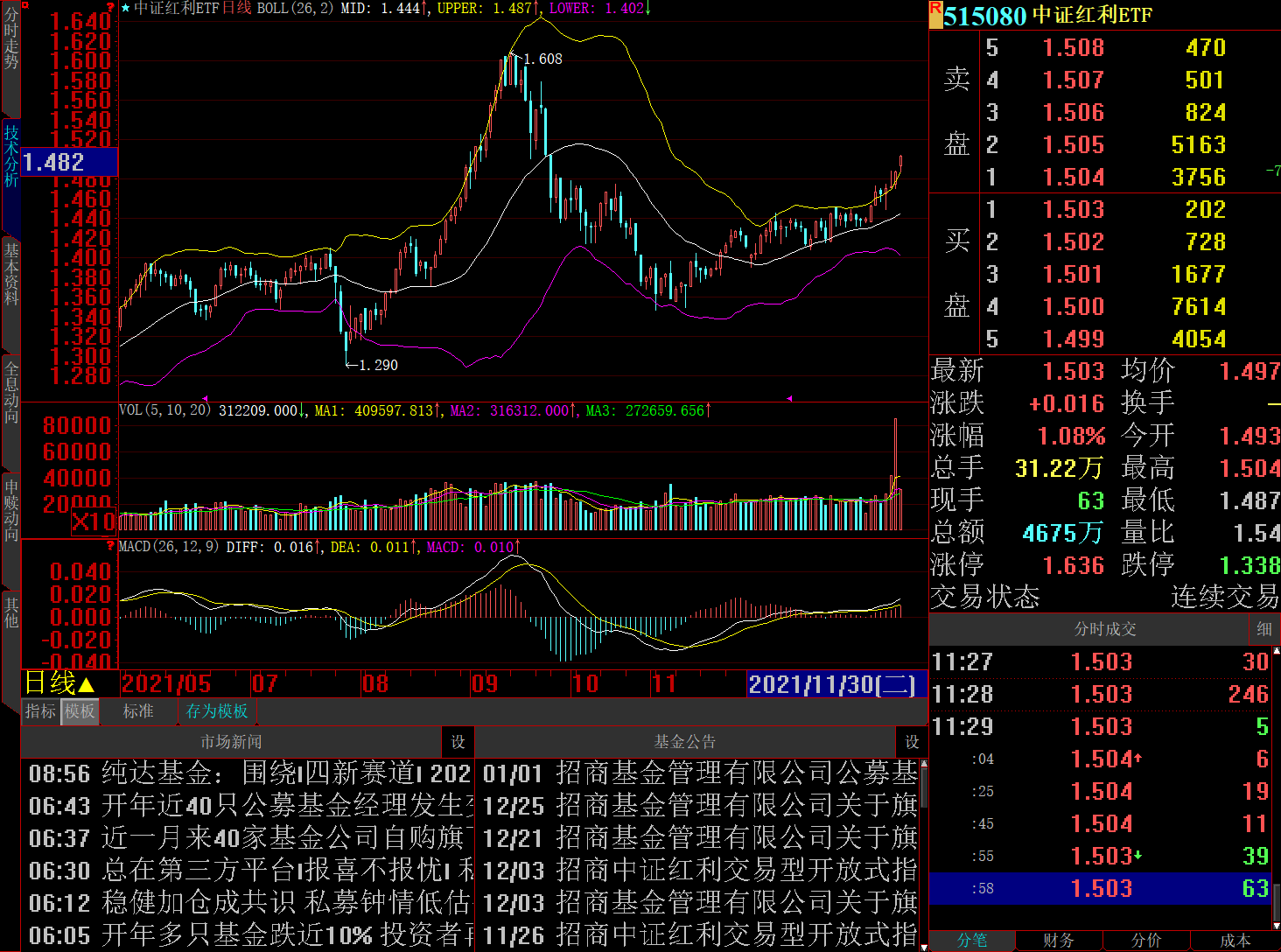Open the 06:43 news about 公募基金经理

click(x=248, y=806)
